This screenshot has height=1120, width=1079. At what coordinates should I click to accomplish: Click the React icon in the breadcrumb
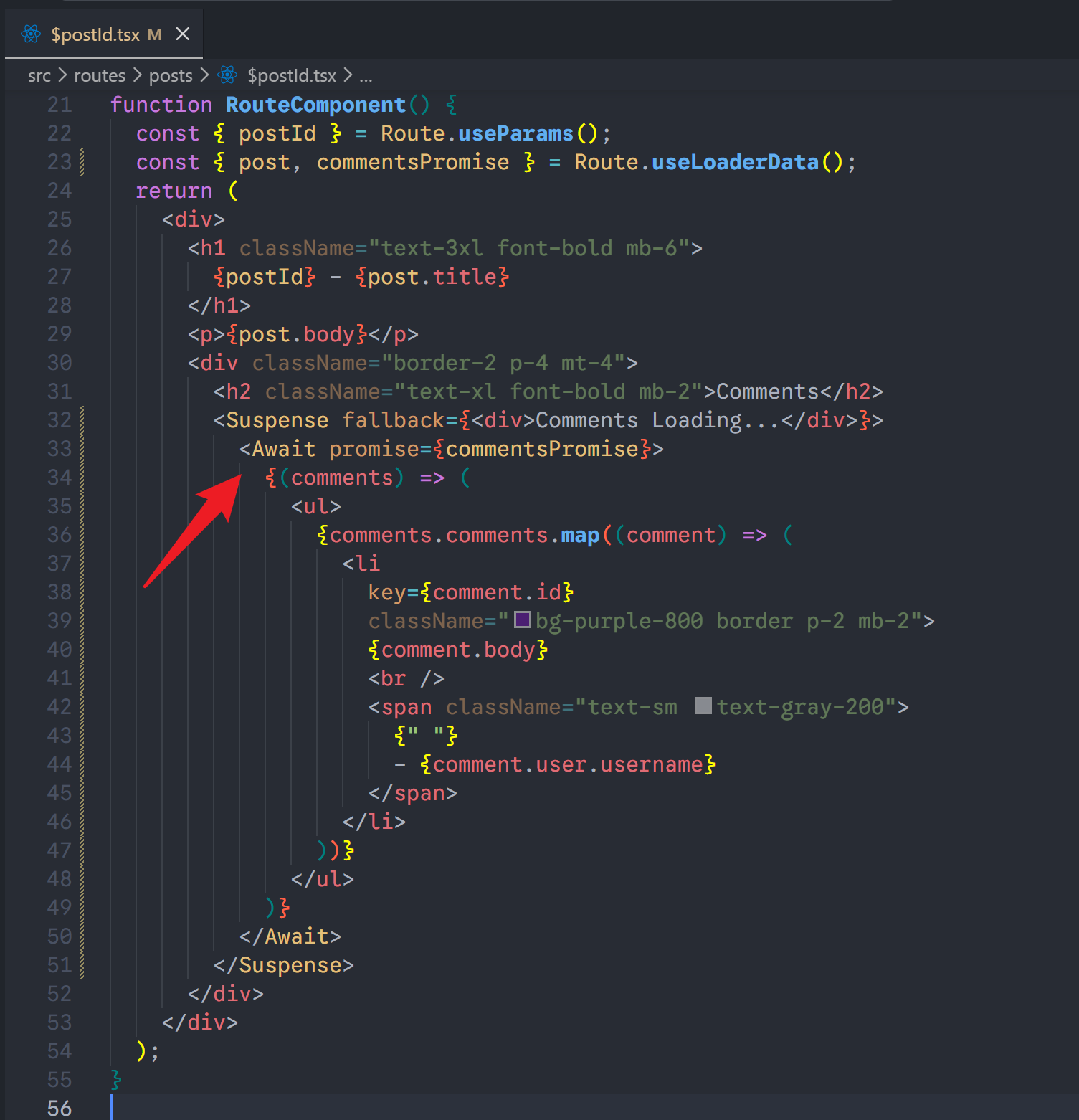228,75
